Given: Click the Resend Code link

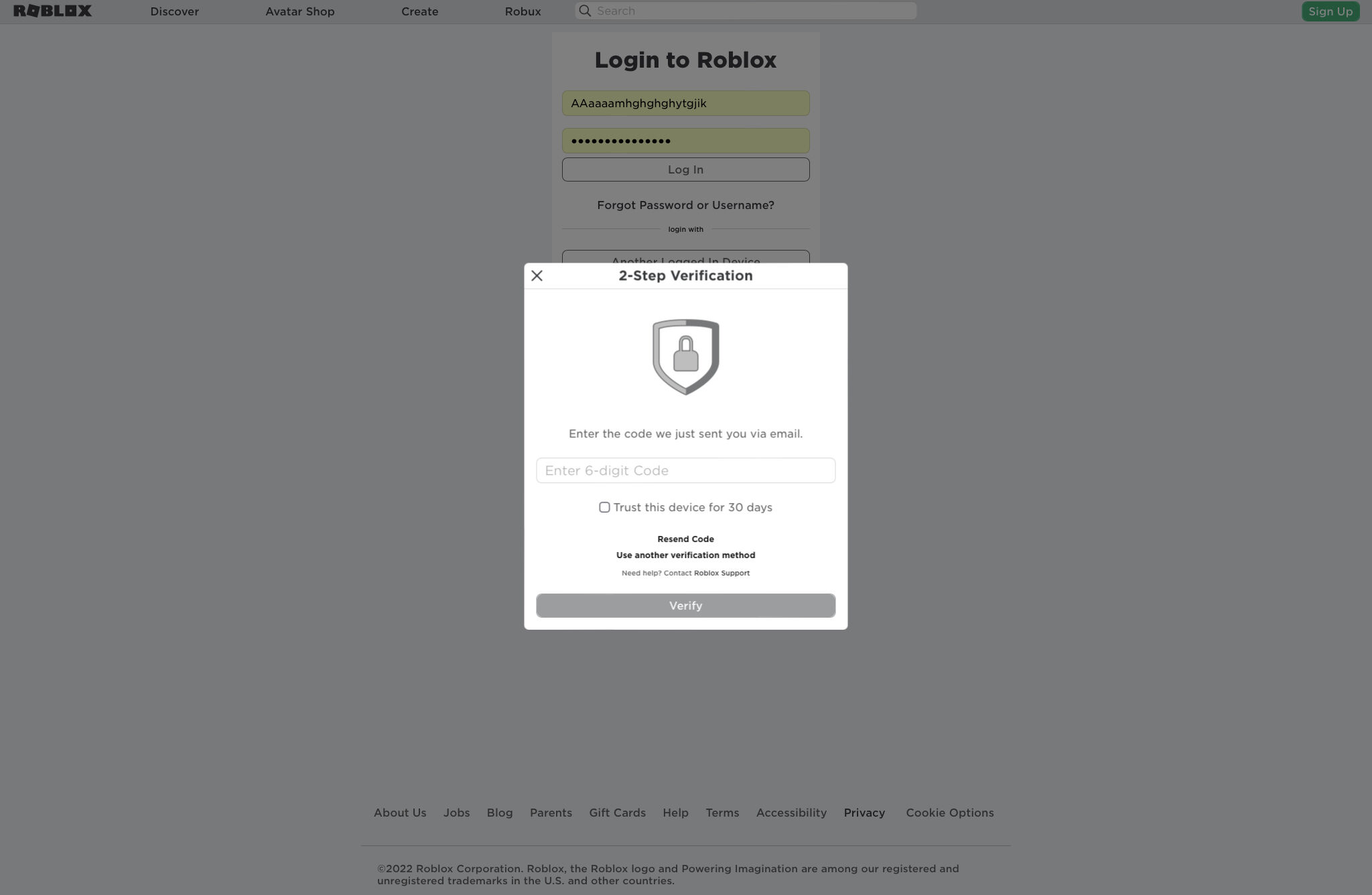Looking at the screenshot, I should pos(686,539).
